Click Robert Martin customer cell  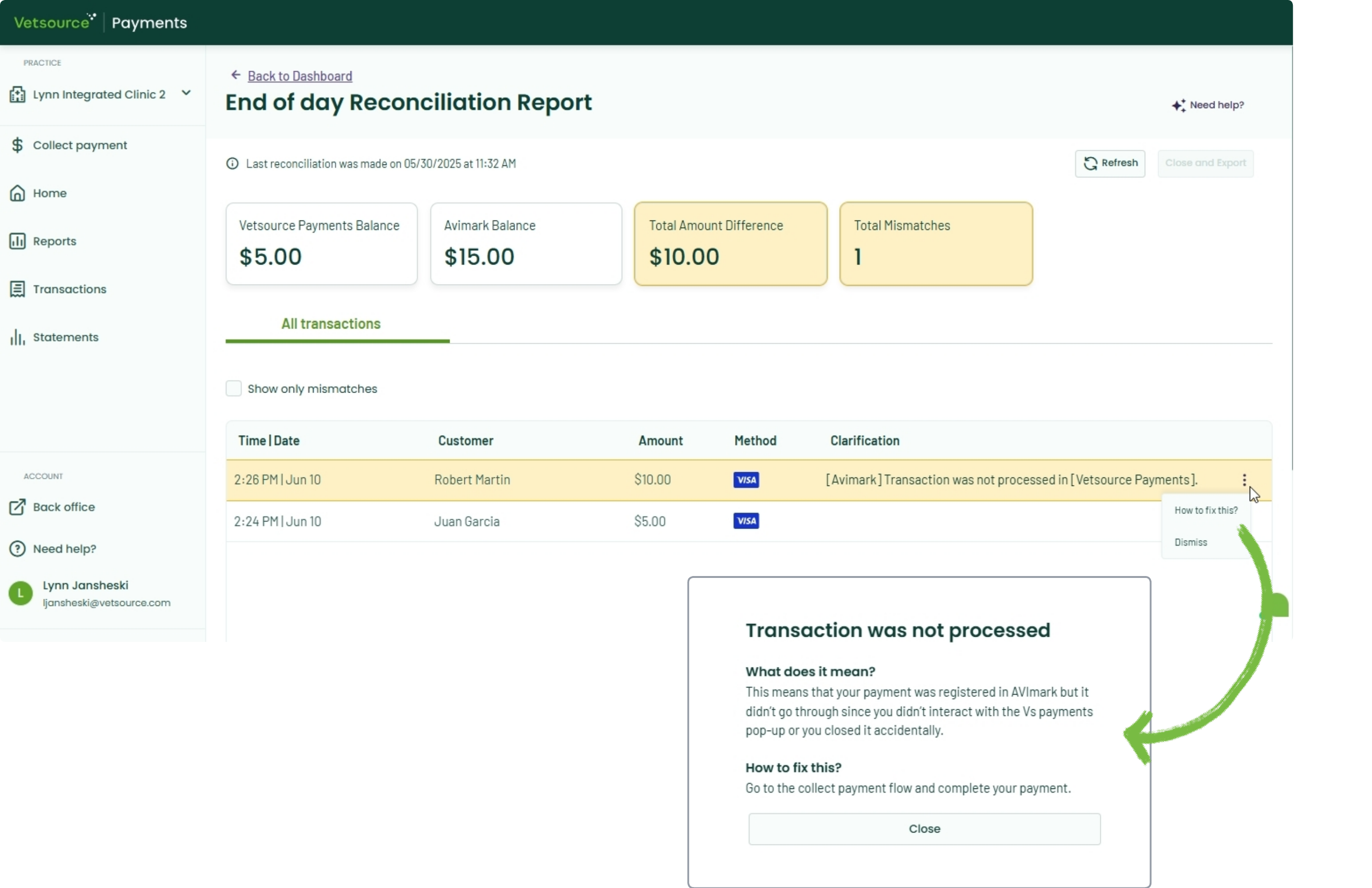(x=472, y=479)
